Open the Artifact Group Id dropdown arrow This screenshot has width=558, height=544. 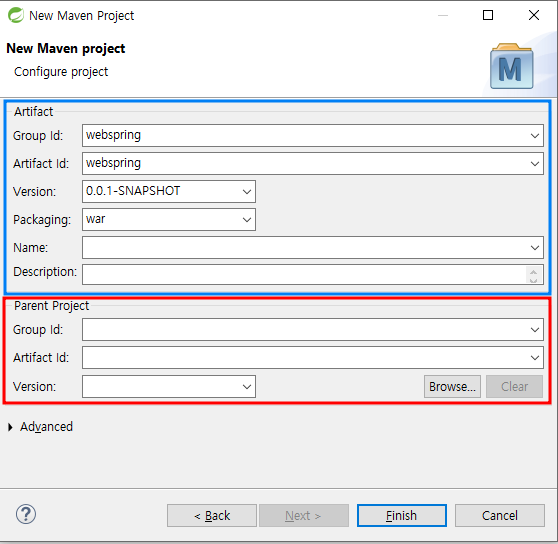(x=535, y=136)
